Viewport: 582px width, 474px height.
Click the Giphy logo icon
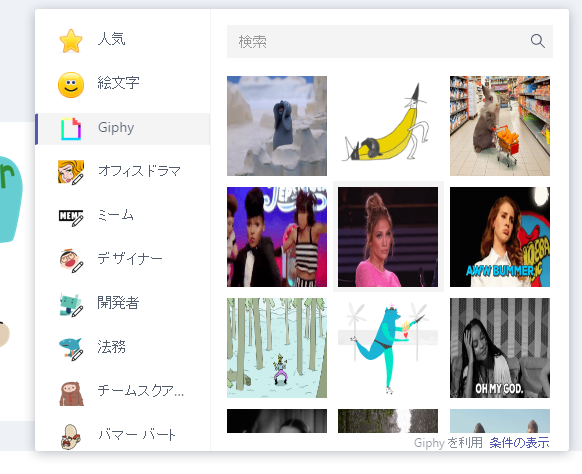point(71,129)
